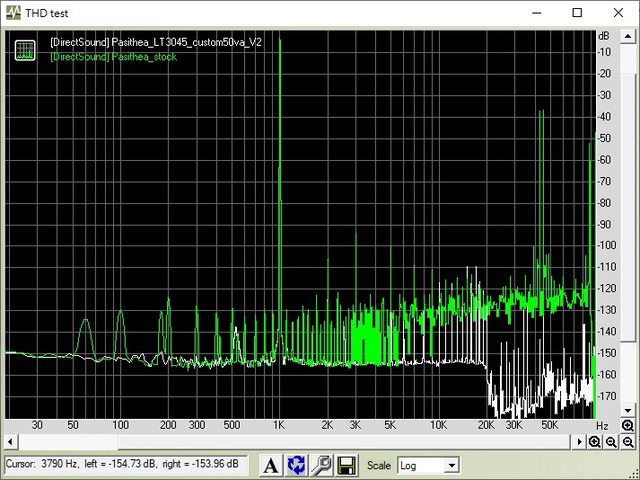The width and height of the screenshot is (640, 480).
Task: Zoom in on the horizontal frequency axis
Action: (596, 442)
